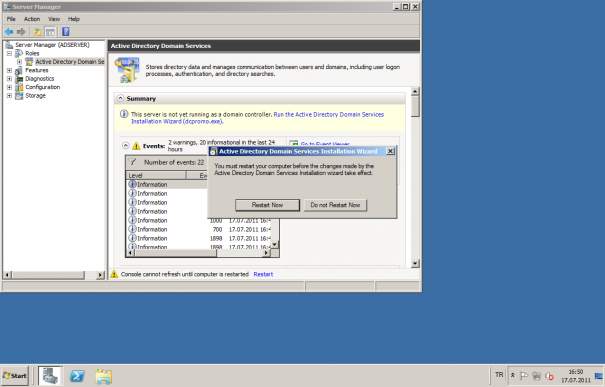Image resolution: width=605 pixels, height=387 pixels.
Task: Select the Information event with ID 1000
Action: click(199, 221)
